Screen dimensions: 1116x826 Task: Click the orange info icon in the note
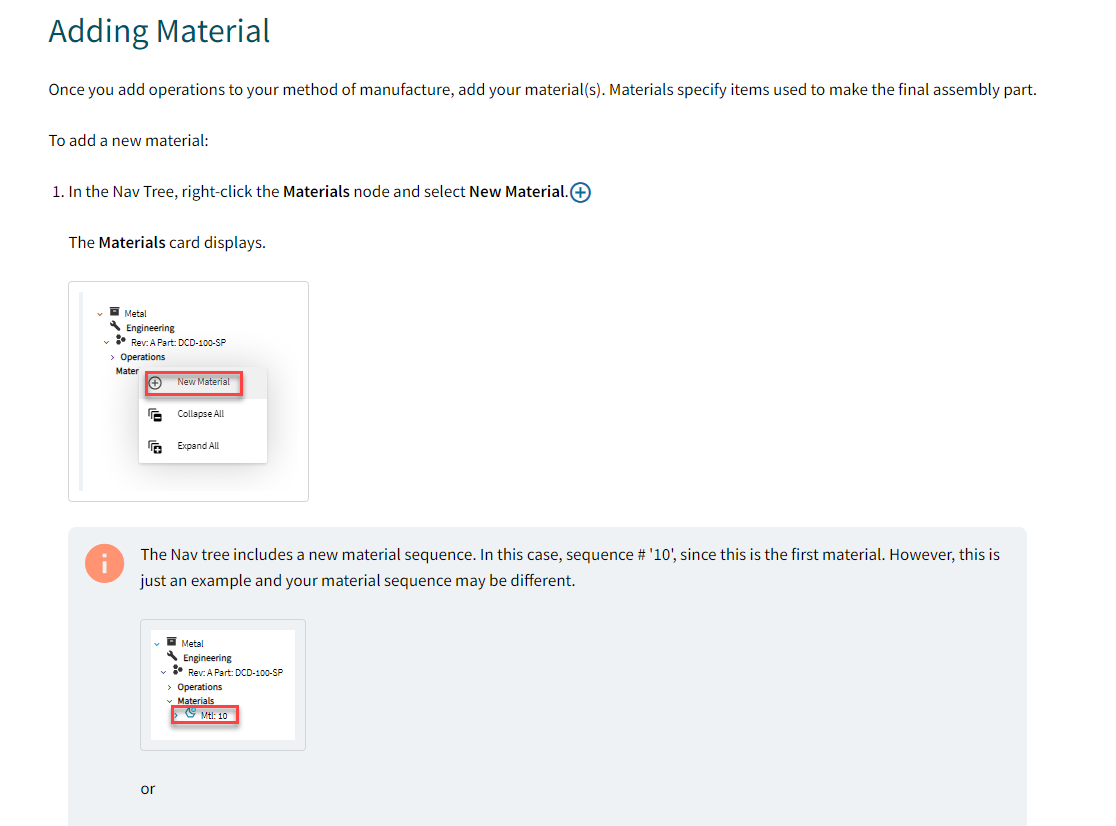tap(104, 564)
